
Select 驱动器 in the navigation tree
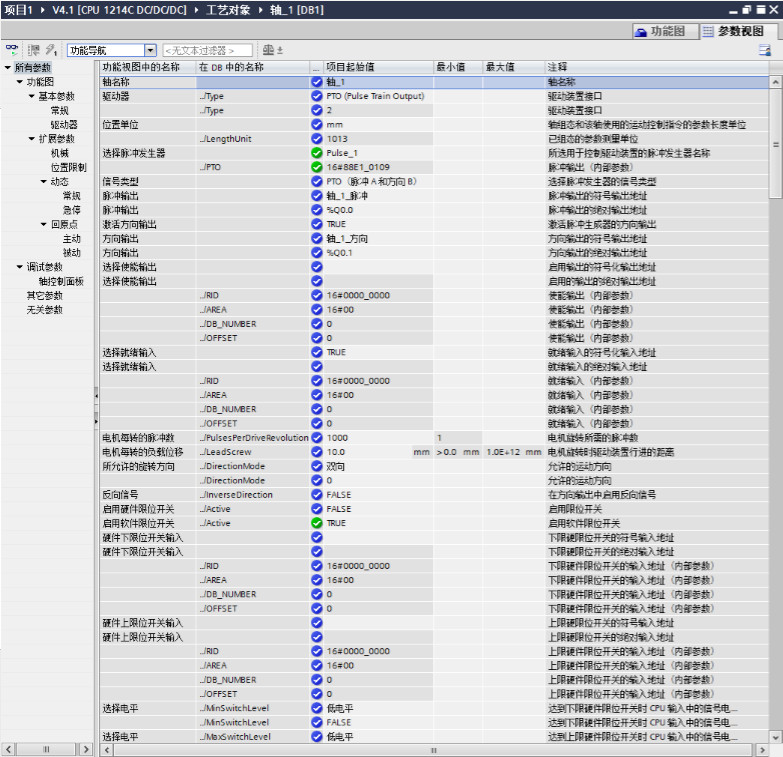pos(64,124)
